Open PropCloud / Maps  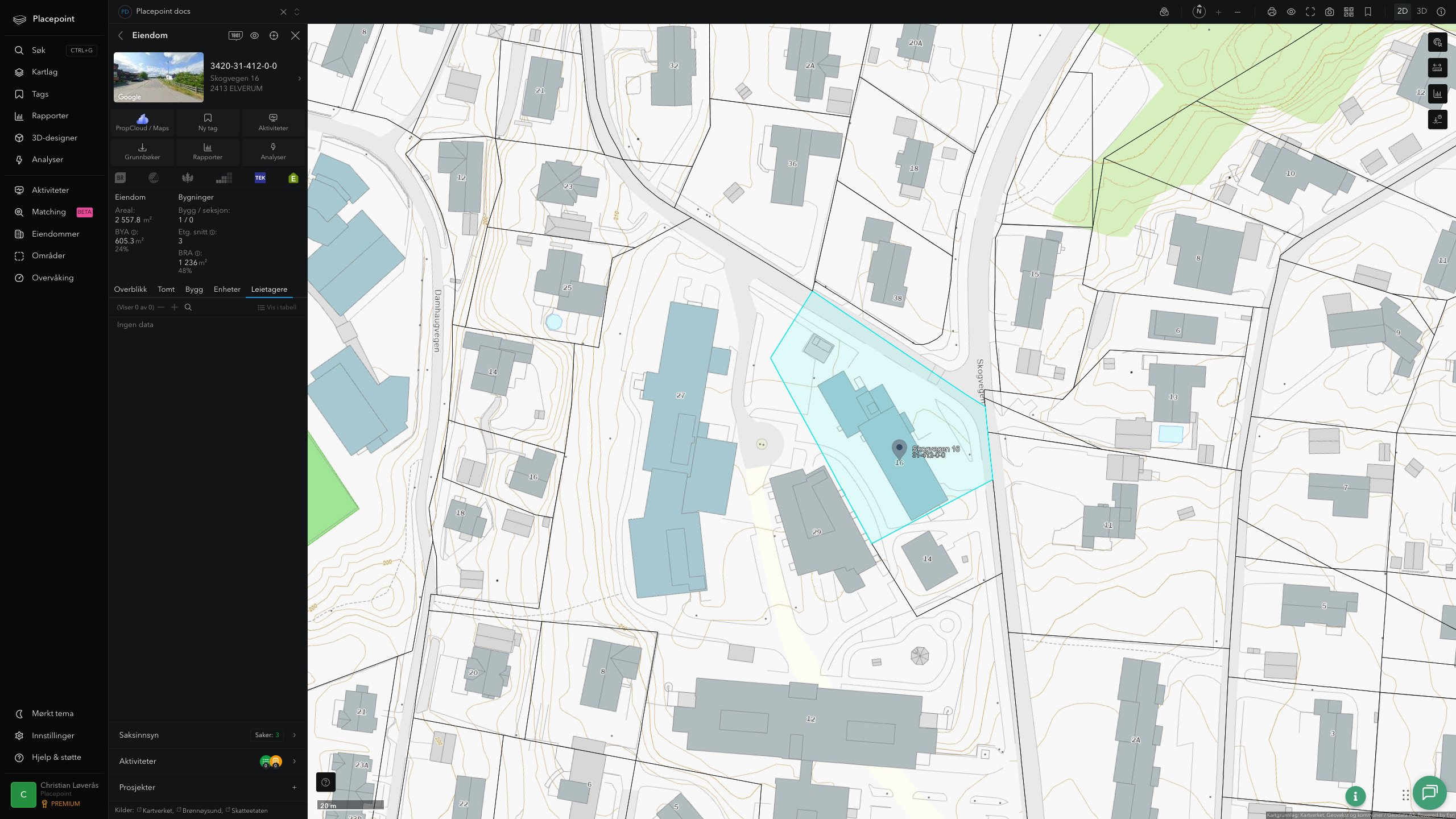(142, 122)
